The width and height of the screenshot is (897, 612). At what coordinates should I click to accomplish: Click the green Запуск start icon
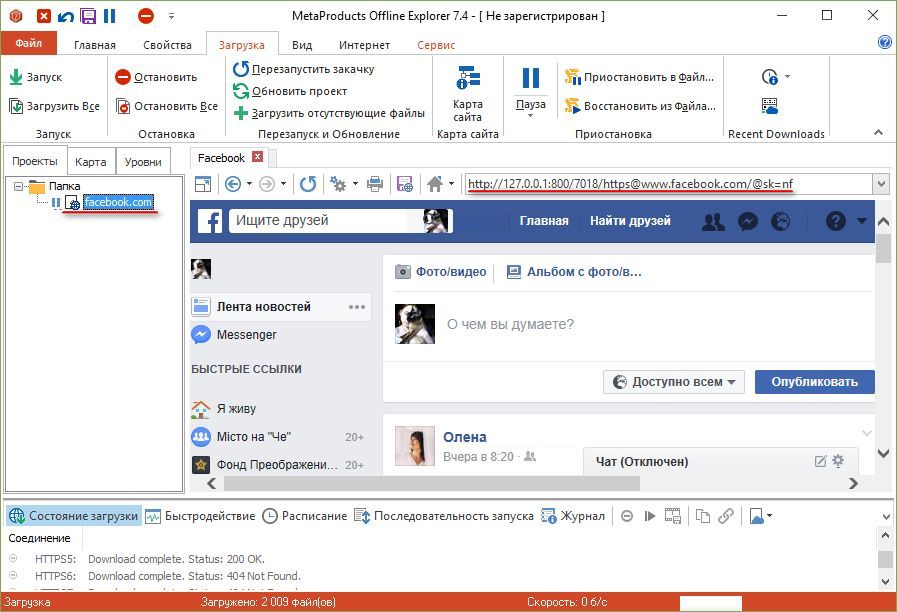coord(16,77)
